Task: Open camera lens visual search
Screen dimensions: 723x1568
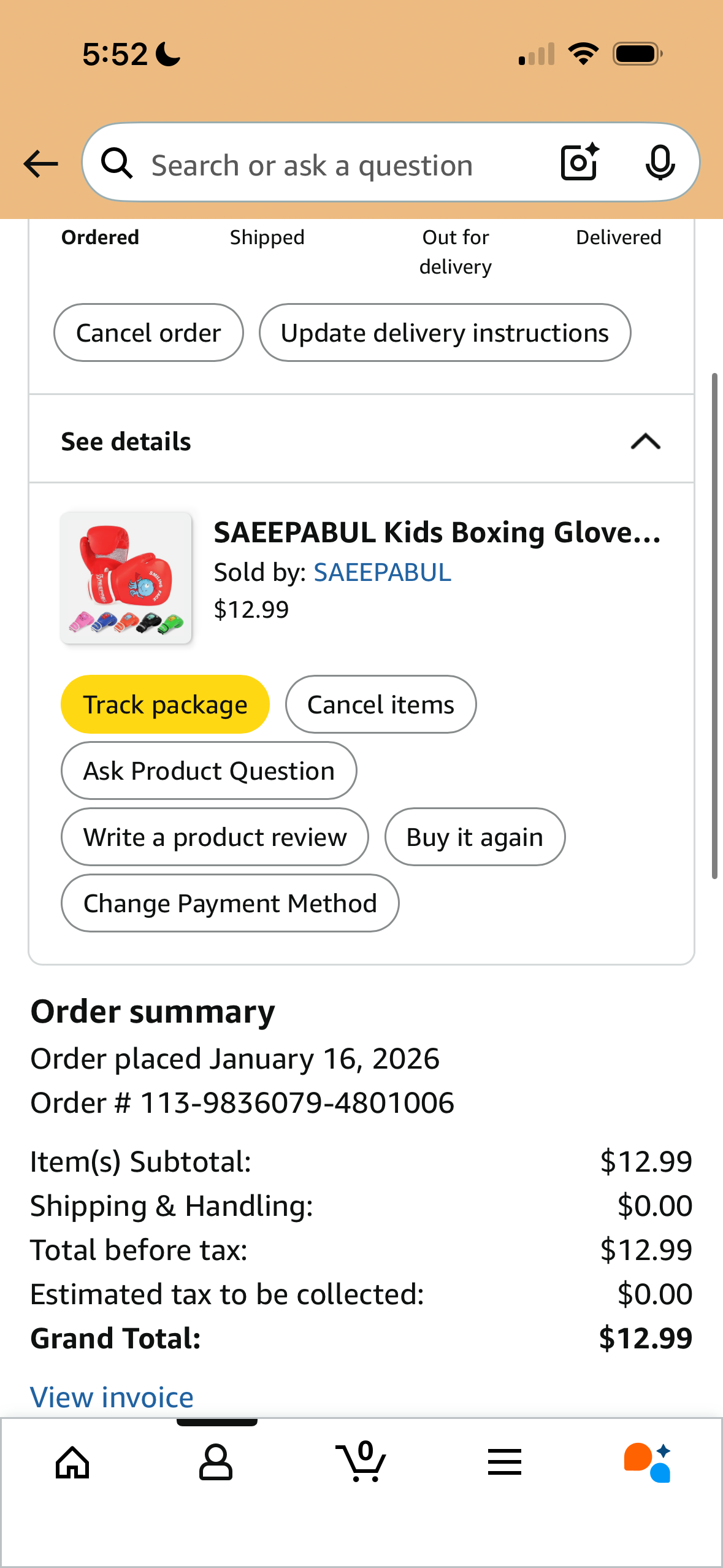Action: pos(580,163)
